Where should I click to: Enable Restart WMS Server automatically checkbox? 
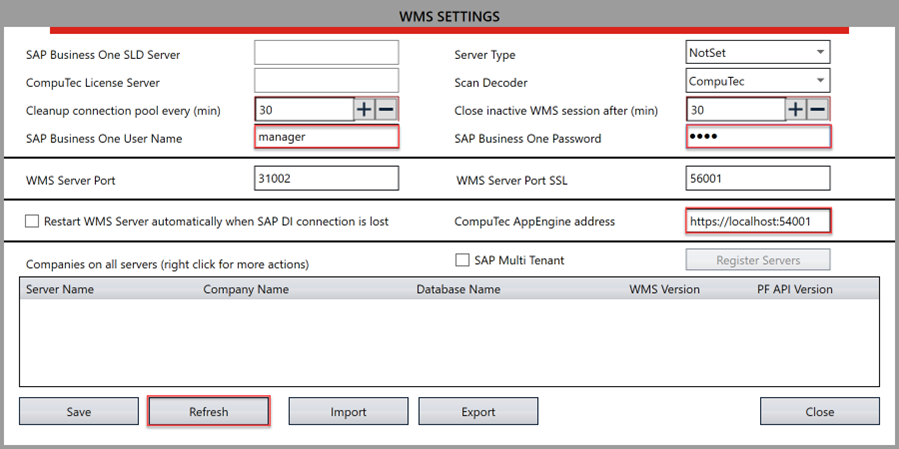point(32,221)
